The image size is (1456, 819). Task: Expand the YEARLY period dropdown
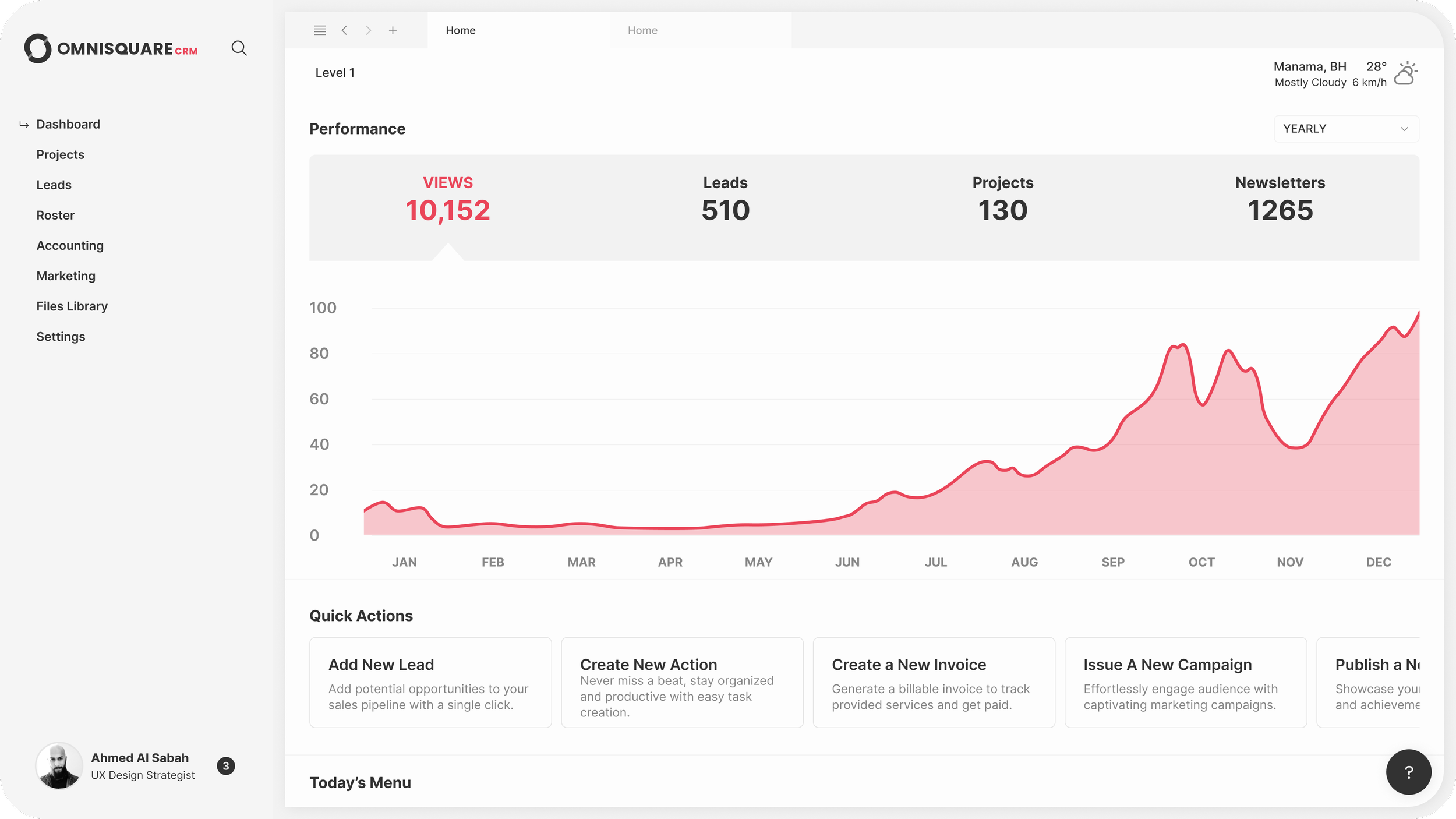[x=1346, y=129]
